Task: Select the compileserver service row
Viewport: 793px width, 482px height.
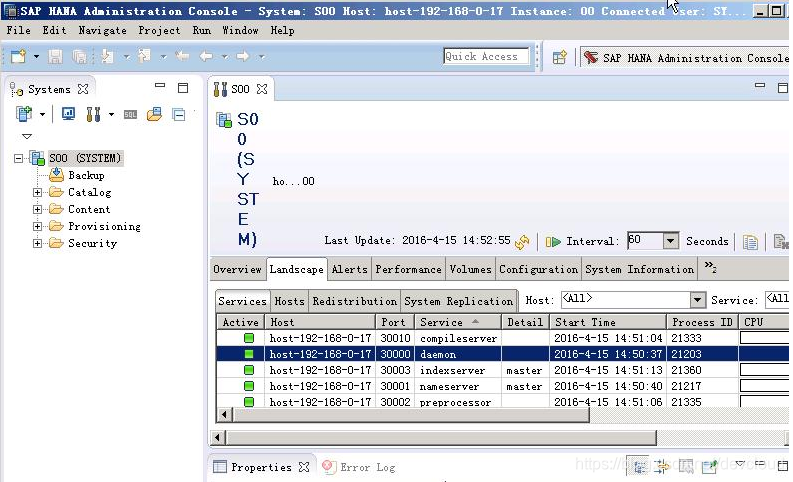Action: pos(503,338)
